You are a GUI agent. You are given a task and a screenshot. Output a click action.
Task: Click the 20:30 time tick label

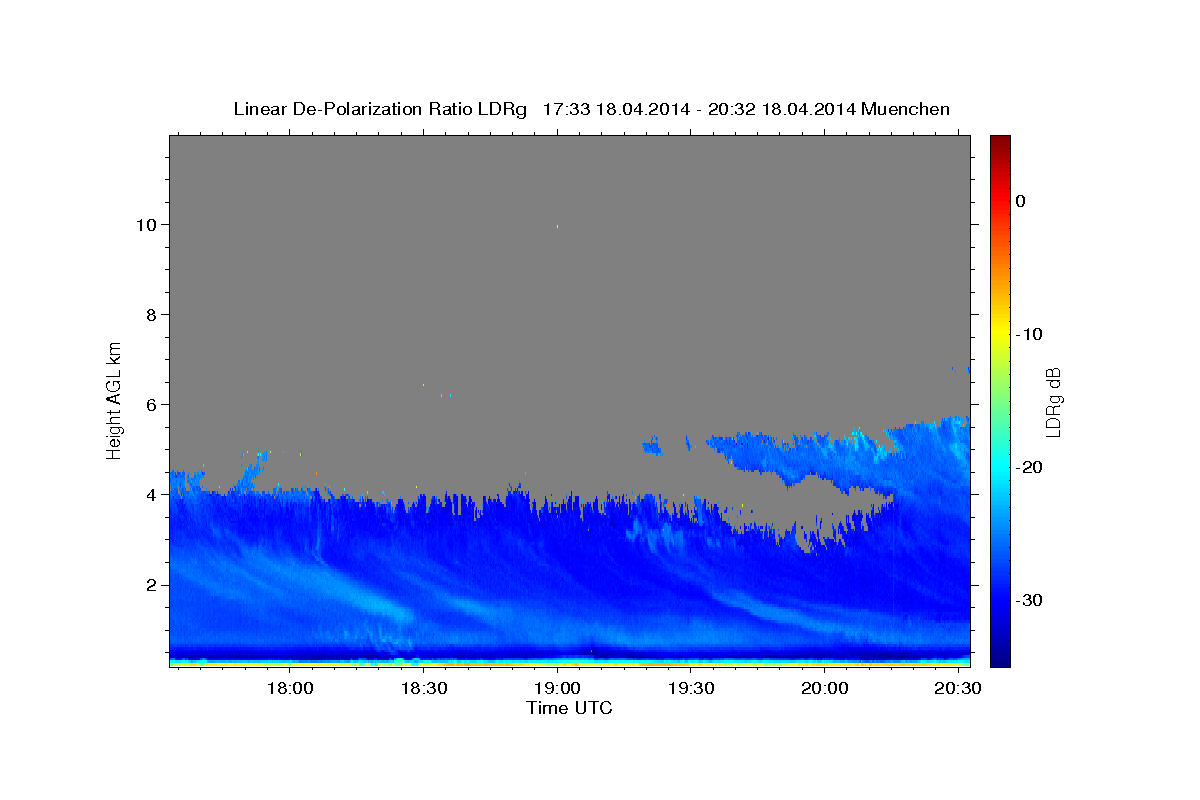point(957,689)
